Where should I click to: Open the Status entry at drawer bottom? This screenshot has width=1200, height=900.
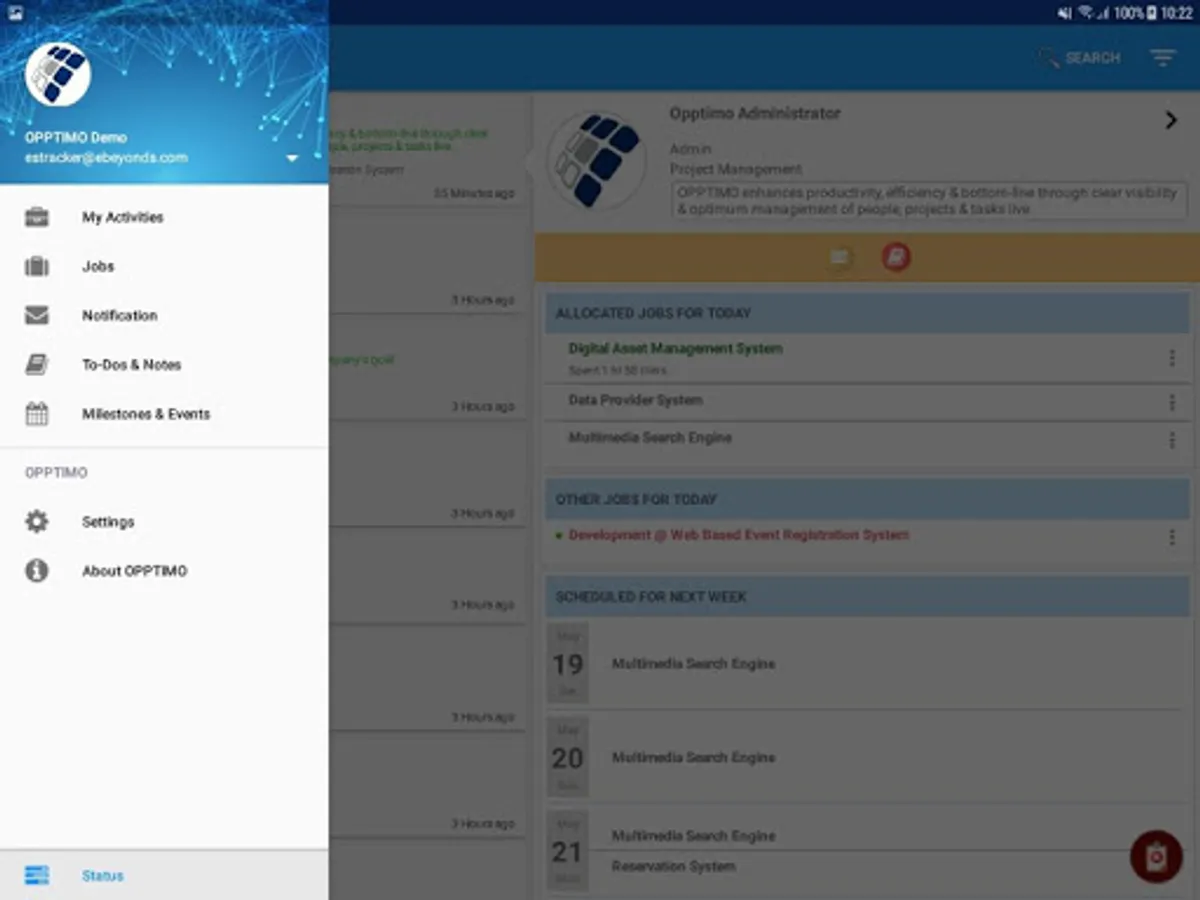164,875
